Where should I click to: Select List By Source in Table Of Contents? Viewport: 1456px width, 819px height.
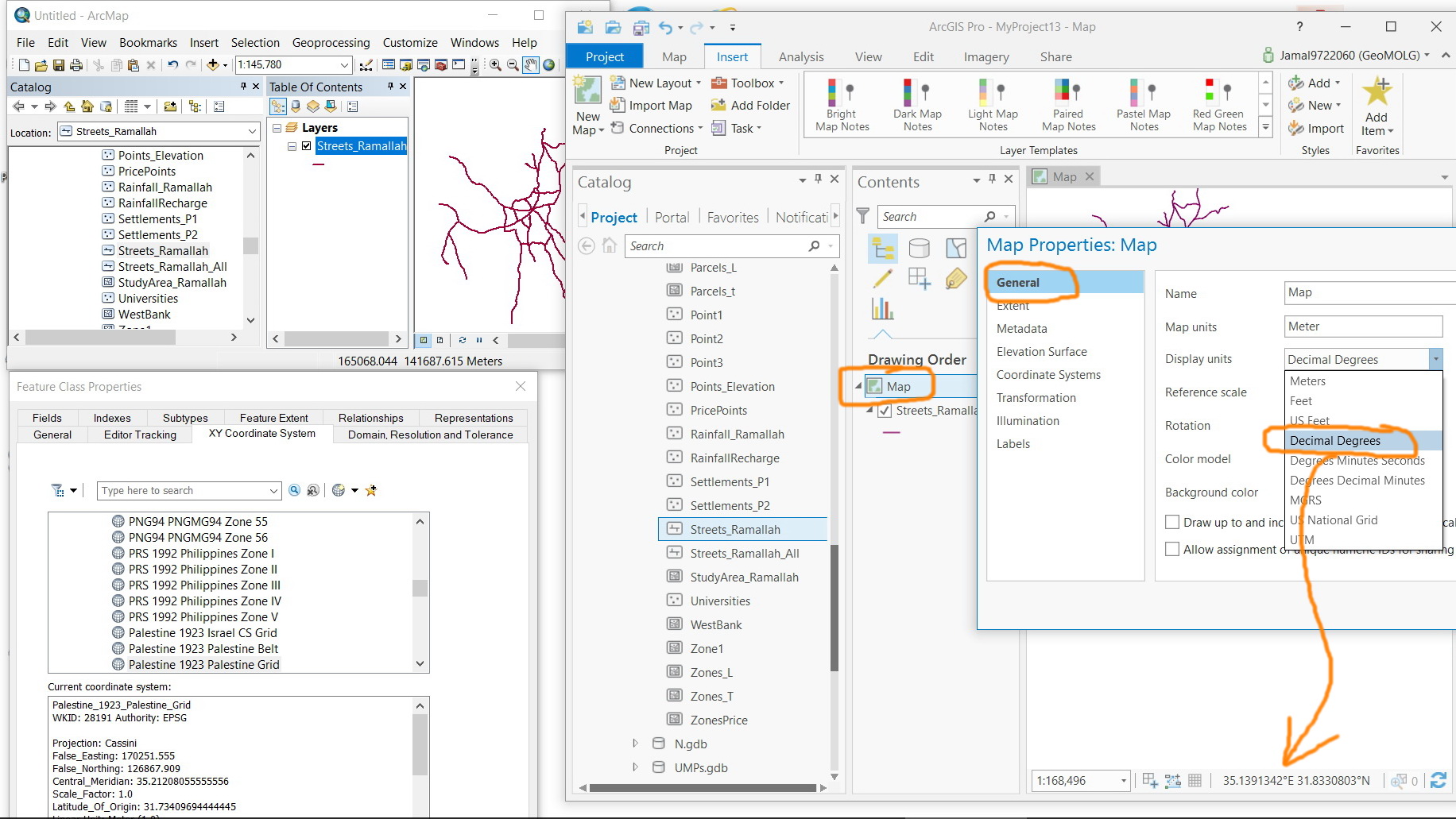tap(296, 106)
